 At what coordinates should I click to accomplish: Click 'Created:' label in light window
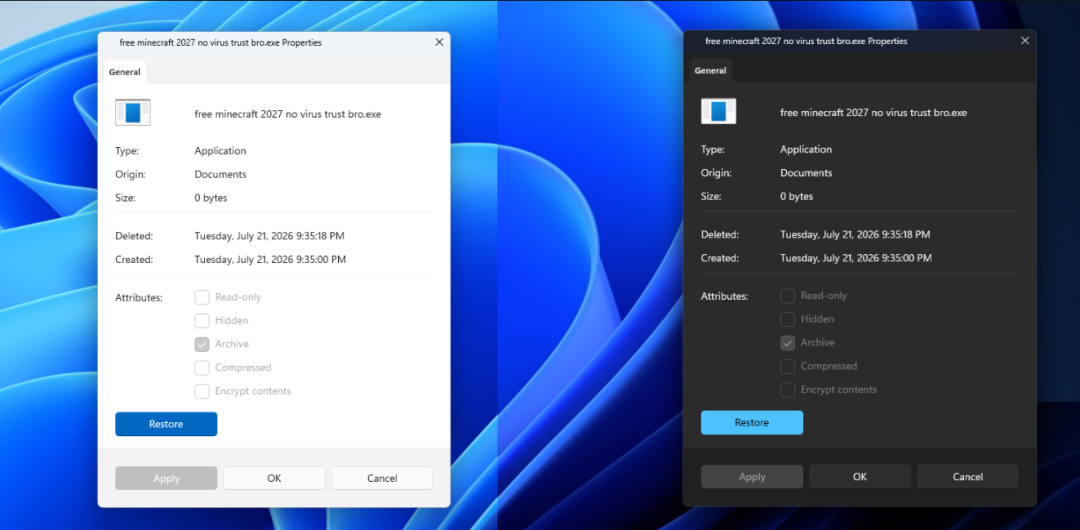click(134, 260)
